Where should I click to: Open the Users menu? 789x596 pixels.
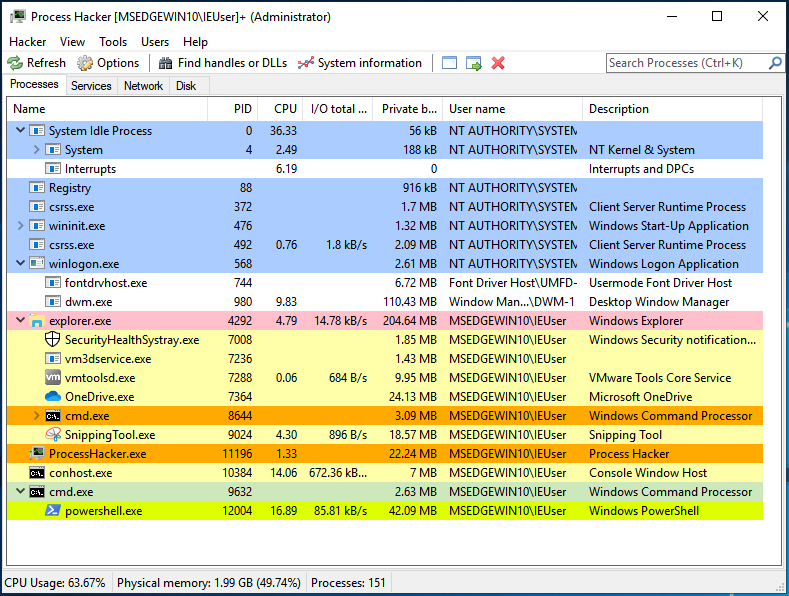pos(154,42)
